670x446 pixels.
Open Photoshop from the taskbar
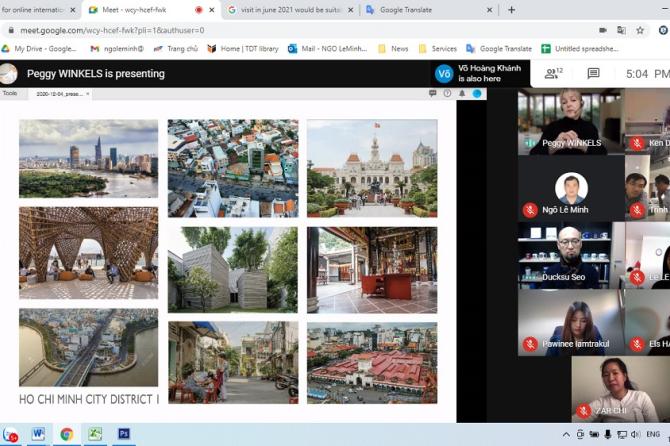pyautogui.click(x=124, y=434)
